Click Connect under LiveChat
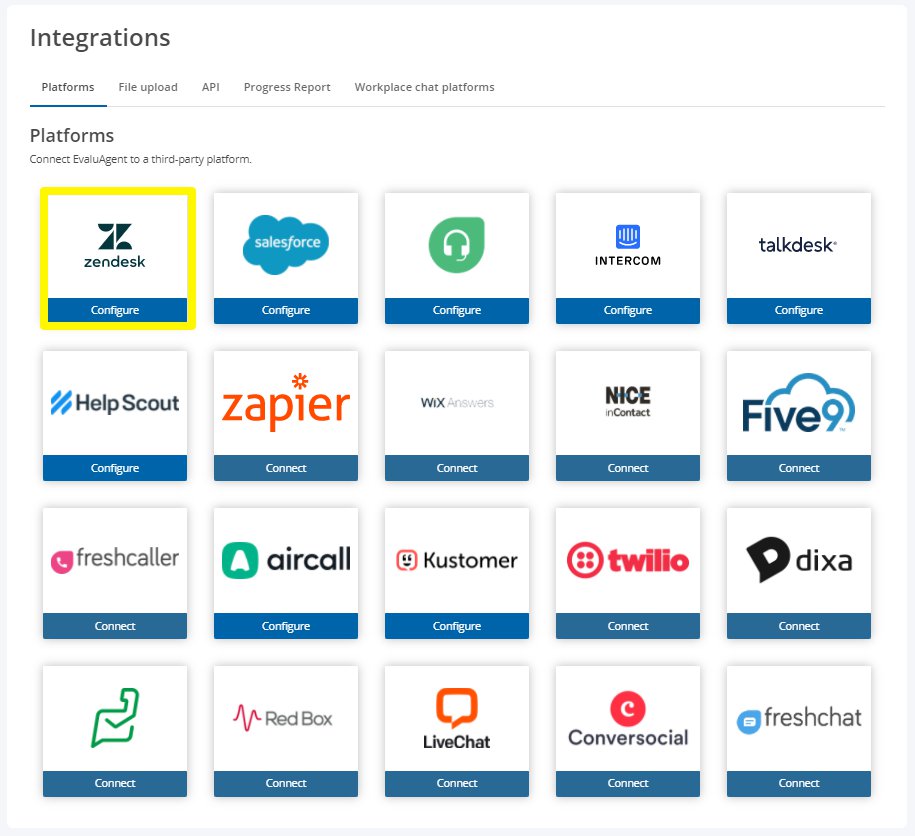The width and height of the screenshot is (915, 836). 457,783
